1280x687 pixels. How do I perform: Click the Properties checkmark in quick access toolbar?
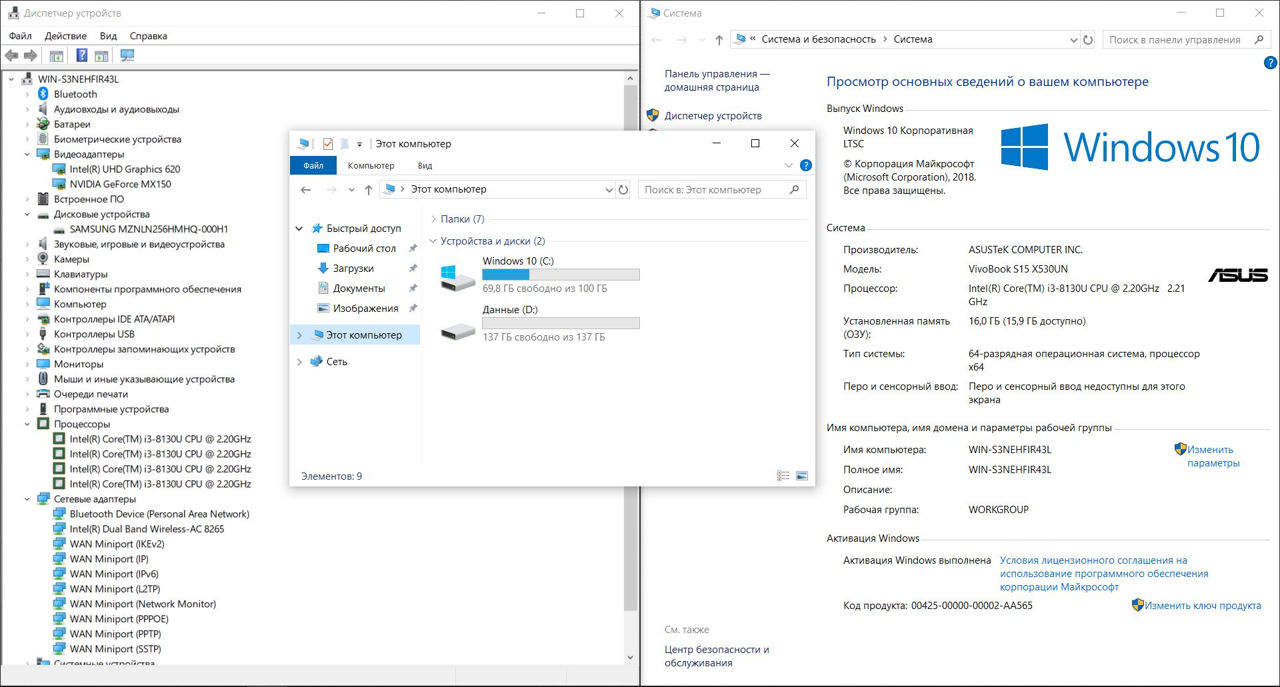click(327, 144)
